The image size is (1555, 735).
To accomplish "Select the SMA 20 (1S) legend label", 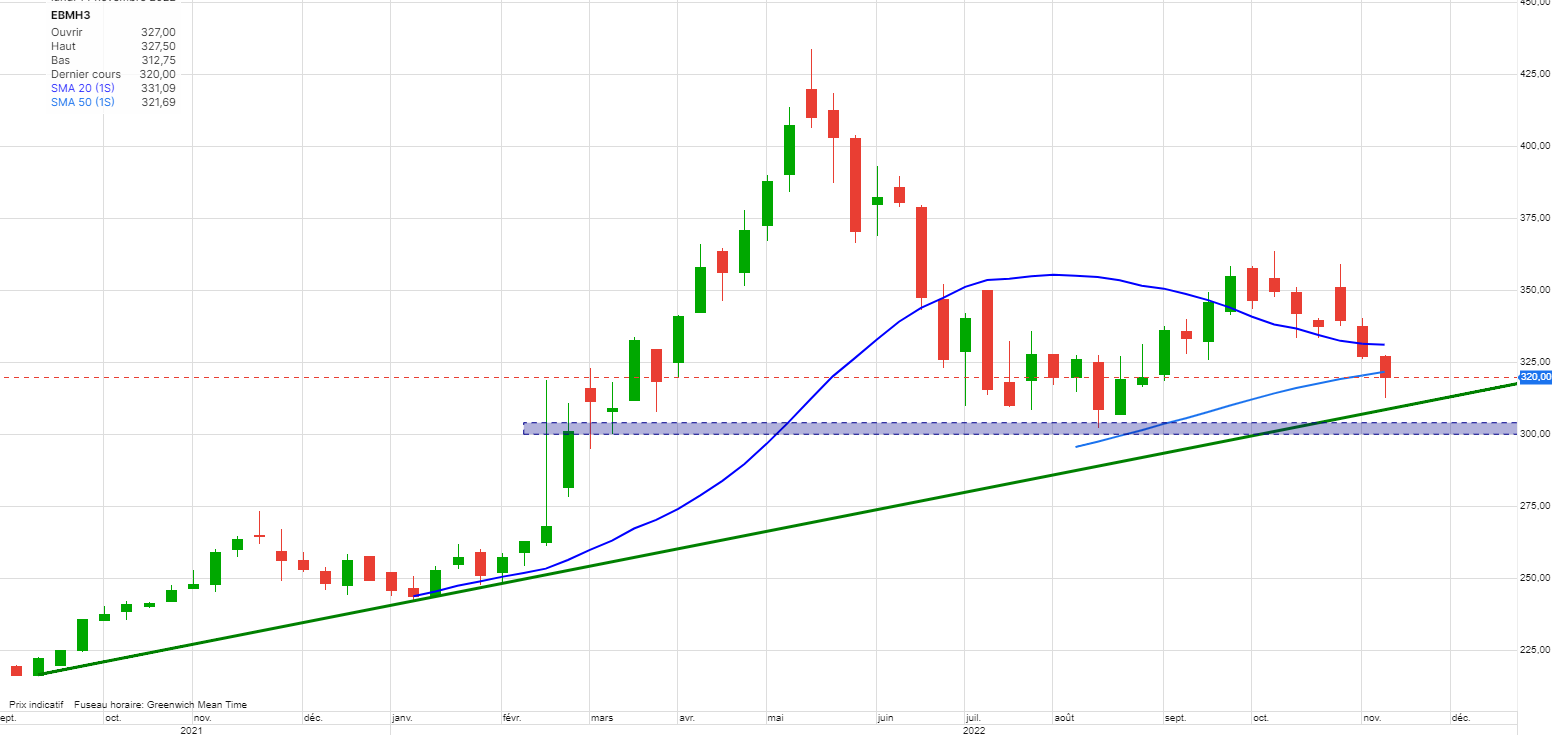I will 82,88.
